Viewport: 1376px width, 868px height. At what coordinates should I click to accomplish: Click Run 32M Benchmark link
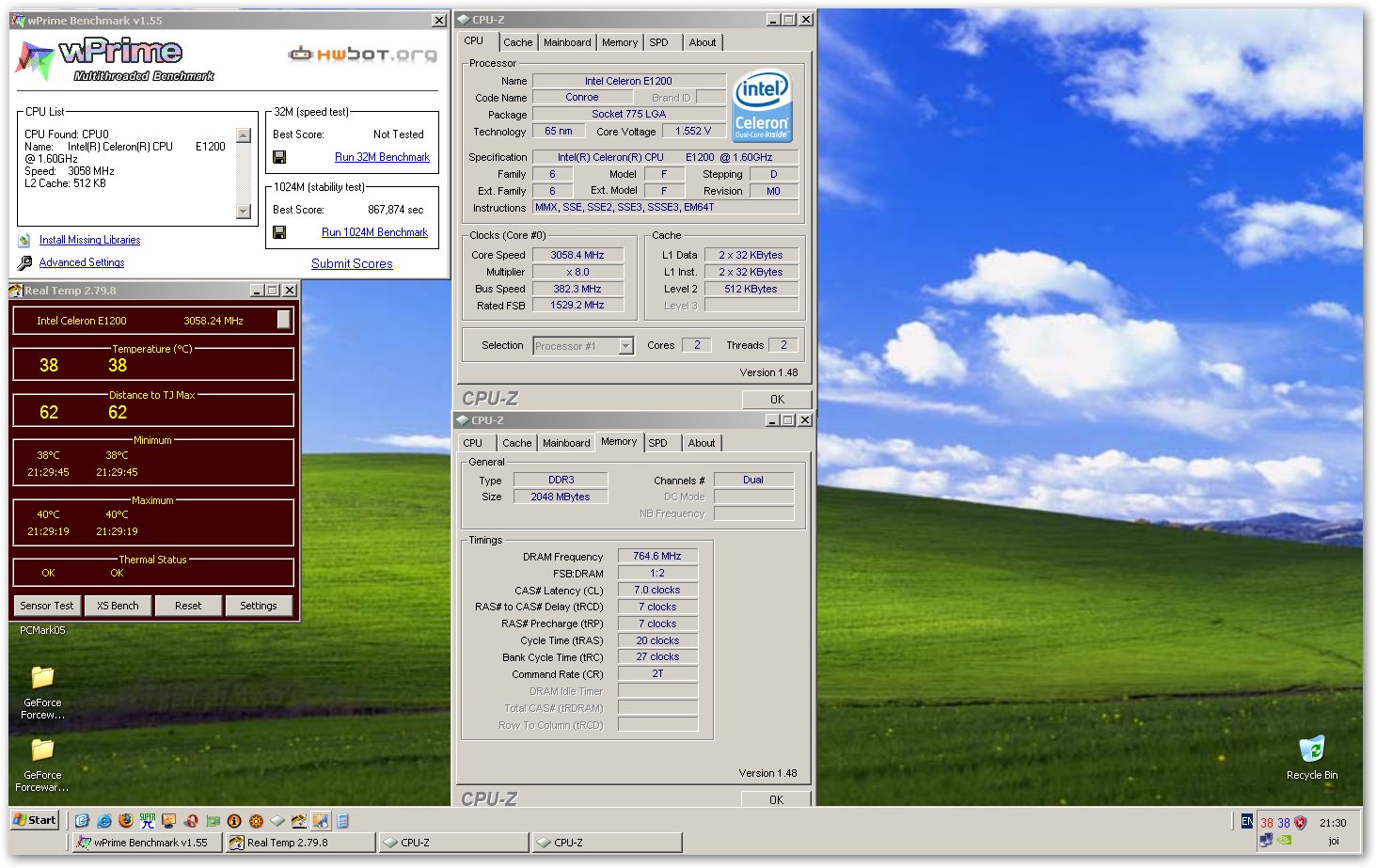click(x=382, y=157)
